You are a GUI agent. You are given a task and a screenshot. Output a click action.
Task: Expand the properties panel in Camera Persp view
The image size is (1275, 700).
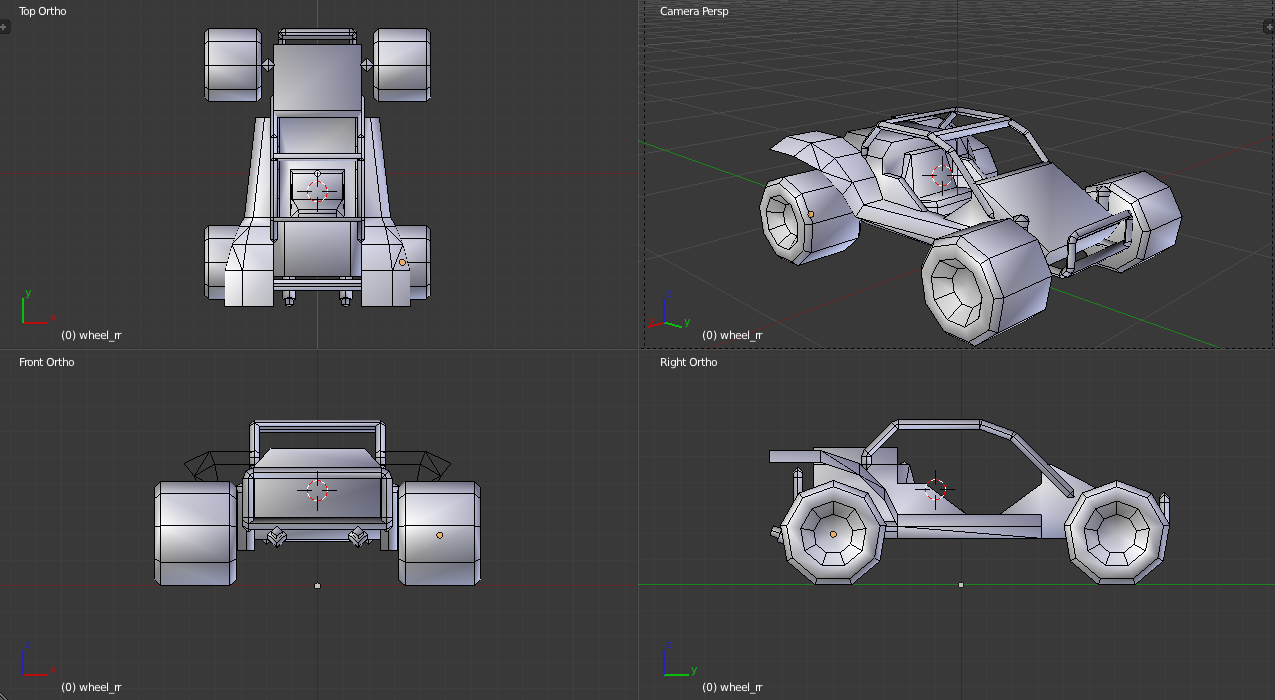tap(1270, 27)
